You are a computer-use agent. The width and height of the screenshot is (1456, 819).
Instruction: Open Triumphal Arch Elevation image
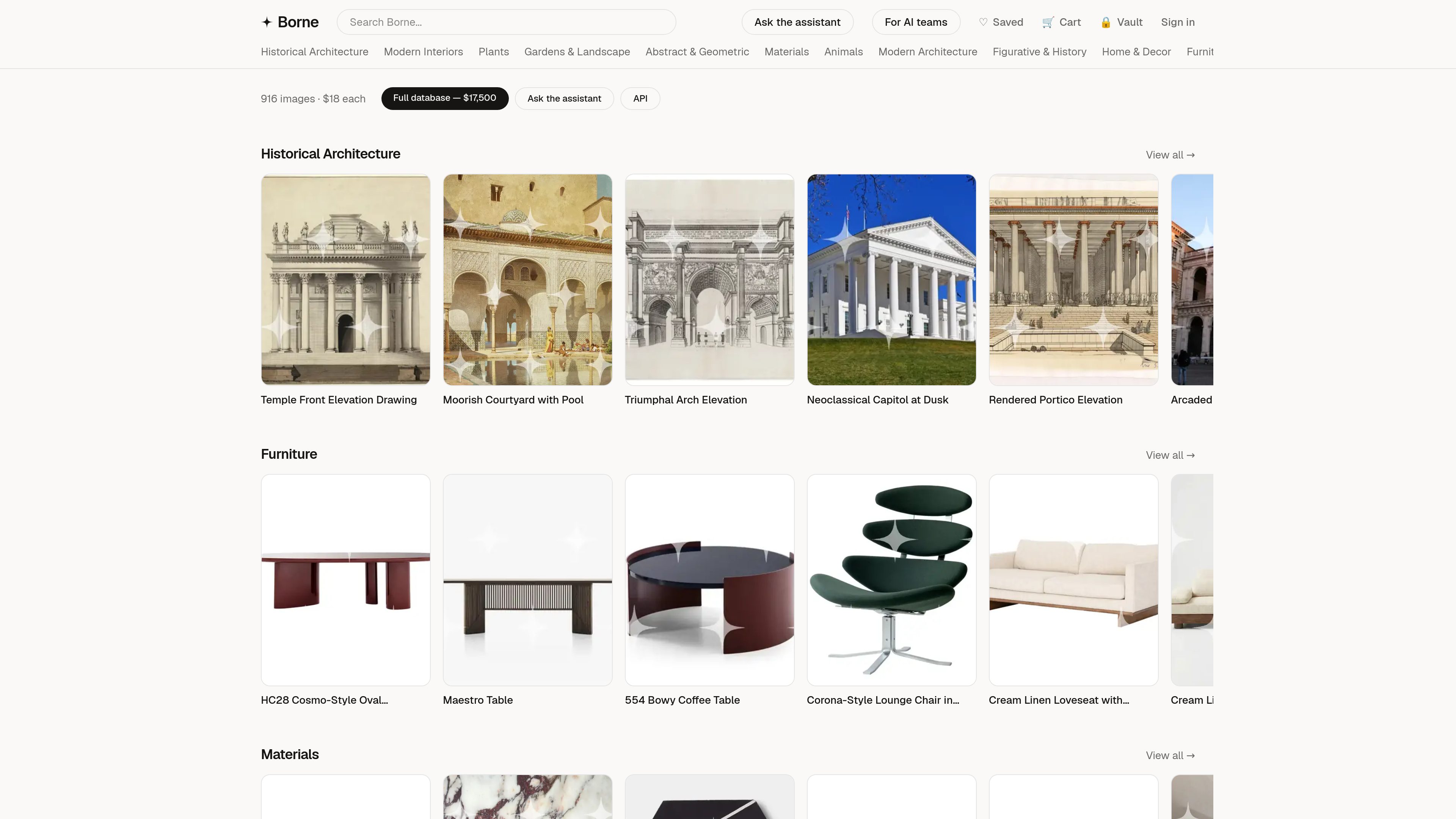(x=709, y=279)
